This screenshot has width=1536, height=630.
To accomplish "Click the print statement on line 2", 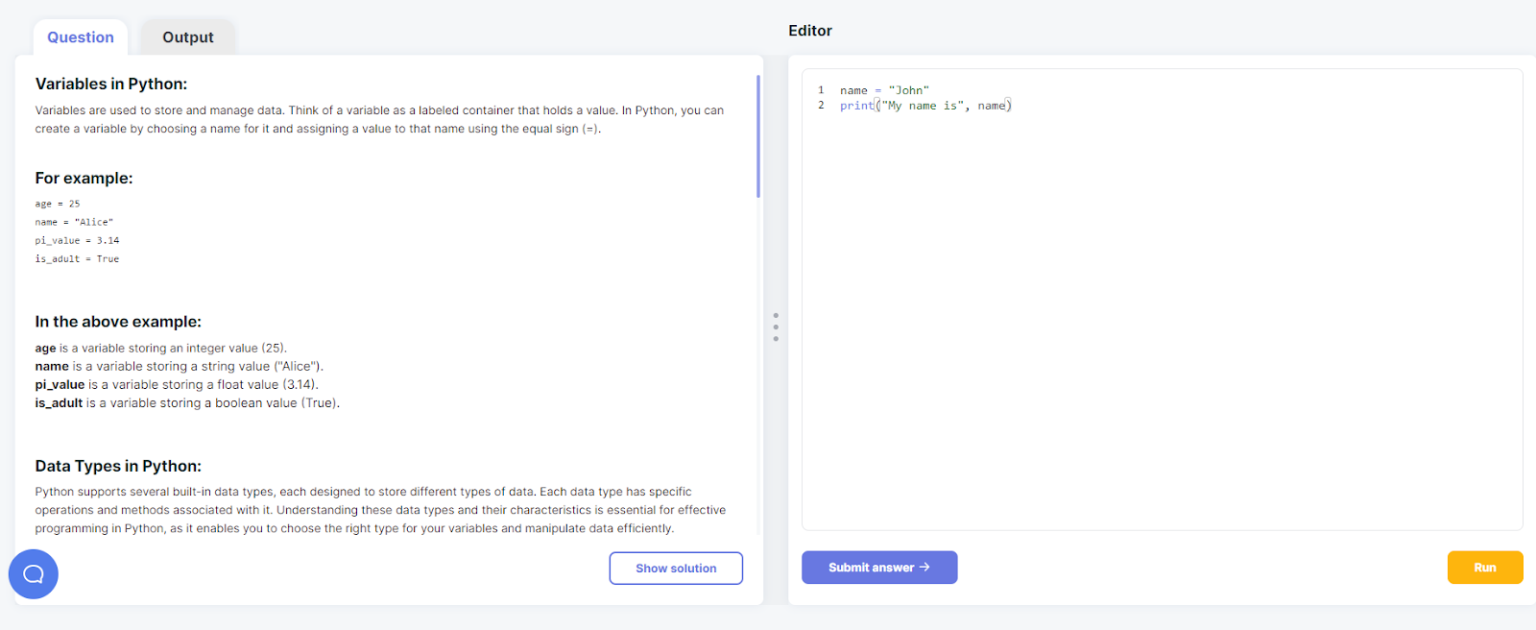I will click(857, 105).
